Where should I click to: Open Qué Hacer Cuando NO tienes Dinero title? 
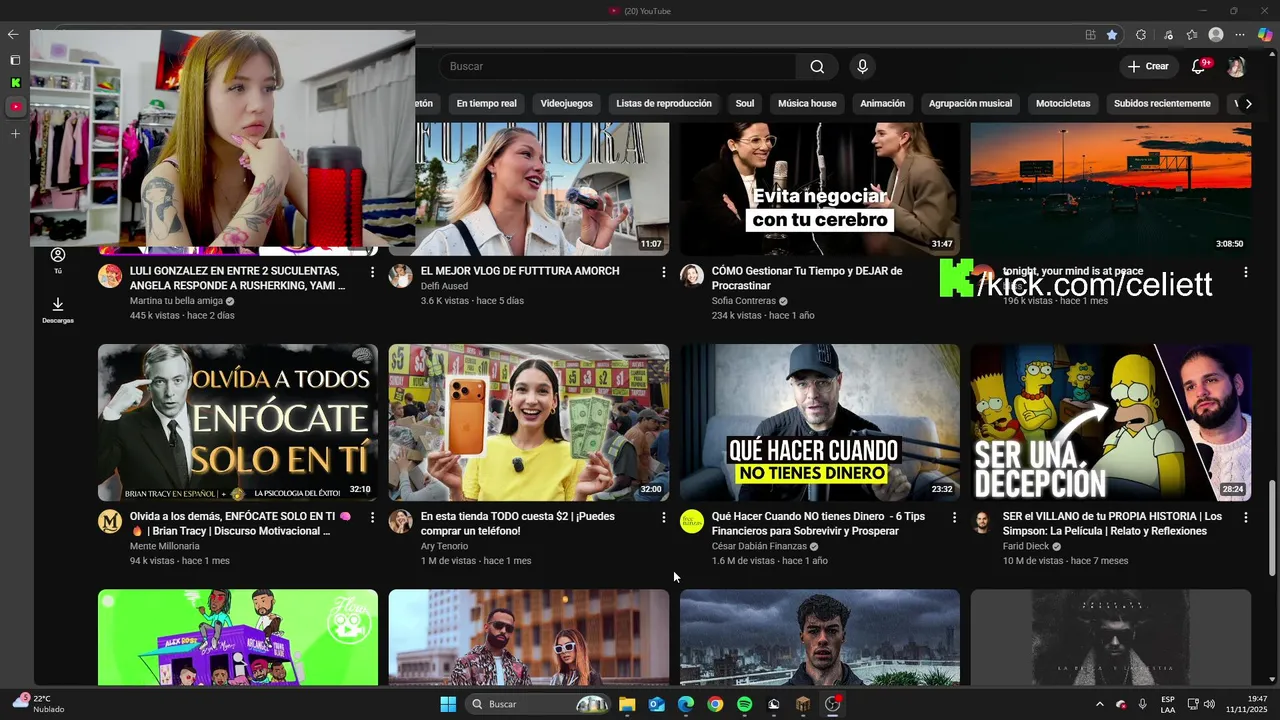[818, 524]
